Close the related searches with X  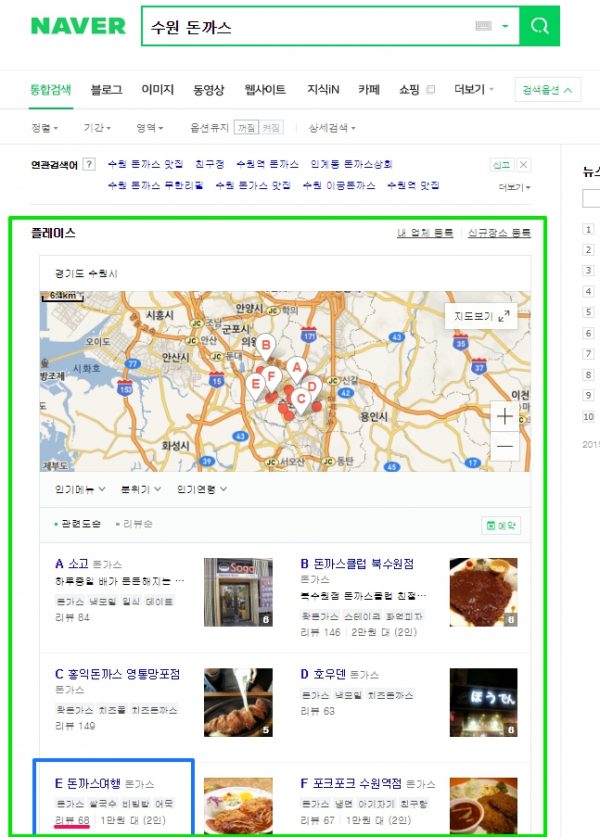(x=524, y=165)
